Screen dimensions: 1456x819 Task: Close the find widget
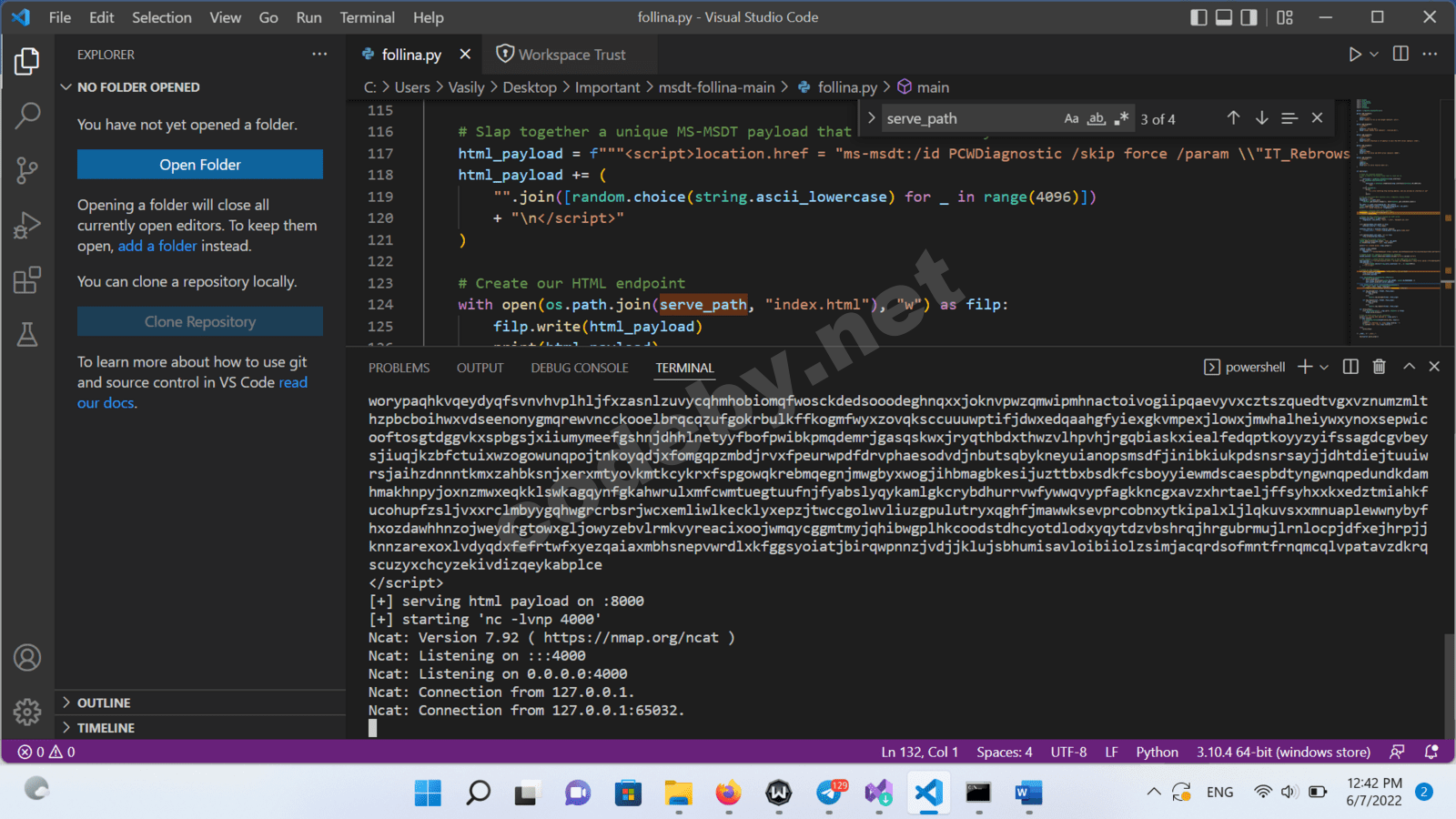coord(1317,118)
